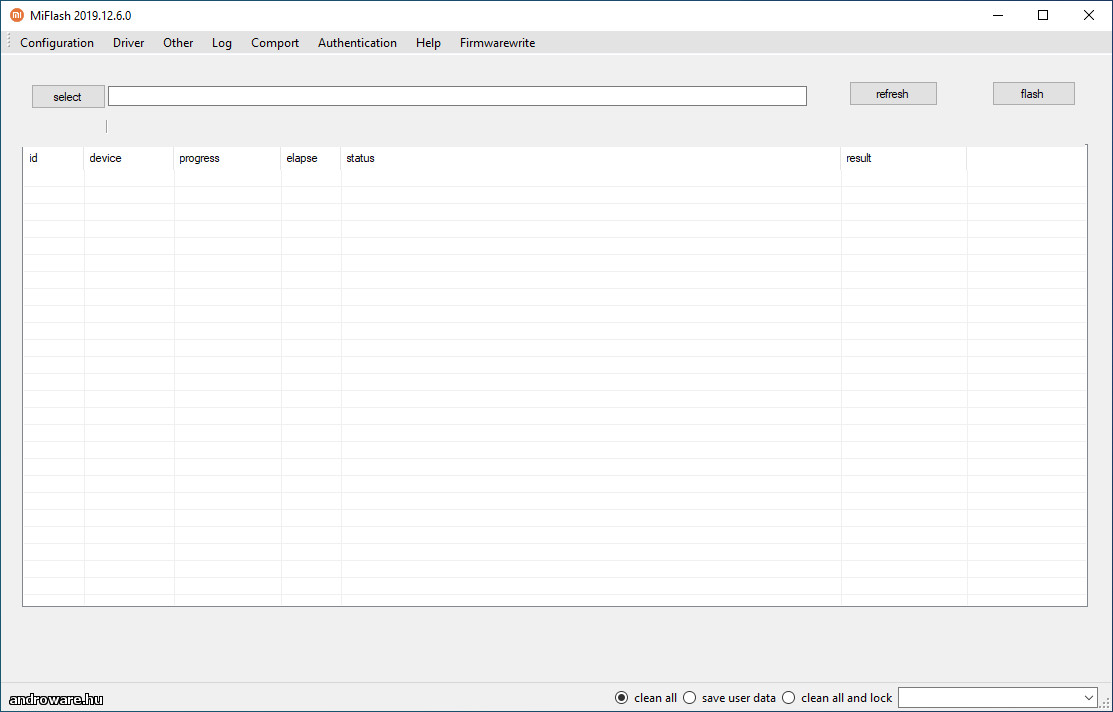Close the MiFlash window
The width and height of the screenshot is (1113, 712).
[x=1089, y=15]
